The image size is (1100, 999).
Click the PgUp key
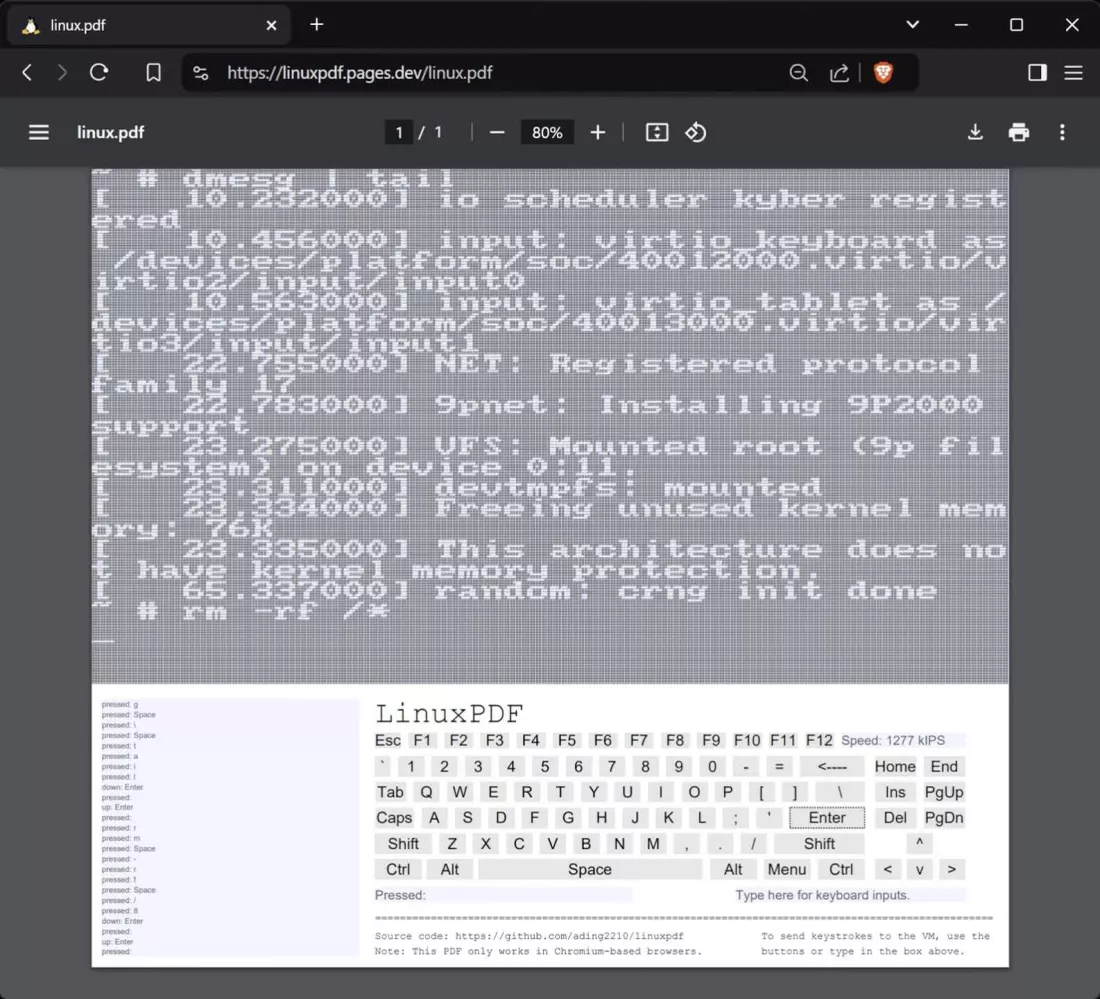(x=944, y=792)
